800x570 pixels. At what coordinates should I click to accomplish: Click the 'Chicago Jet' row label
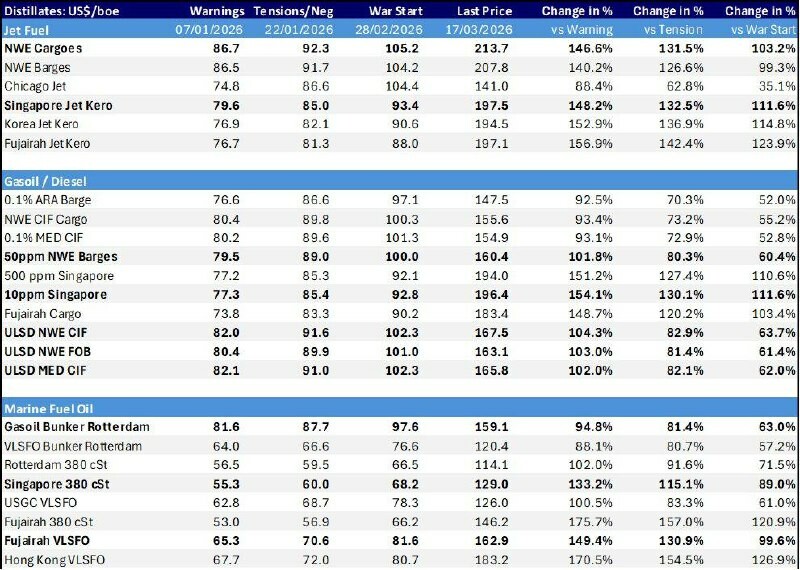37,86
